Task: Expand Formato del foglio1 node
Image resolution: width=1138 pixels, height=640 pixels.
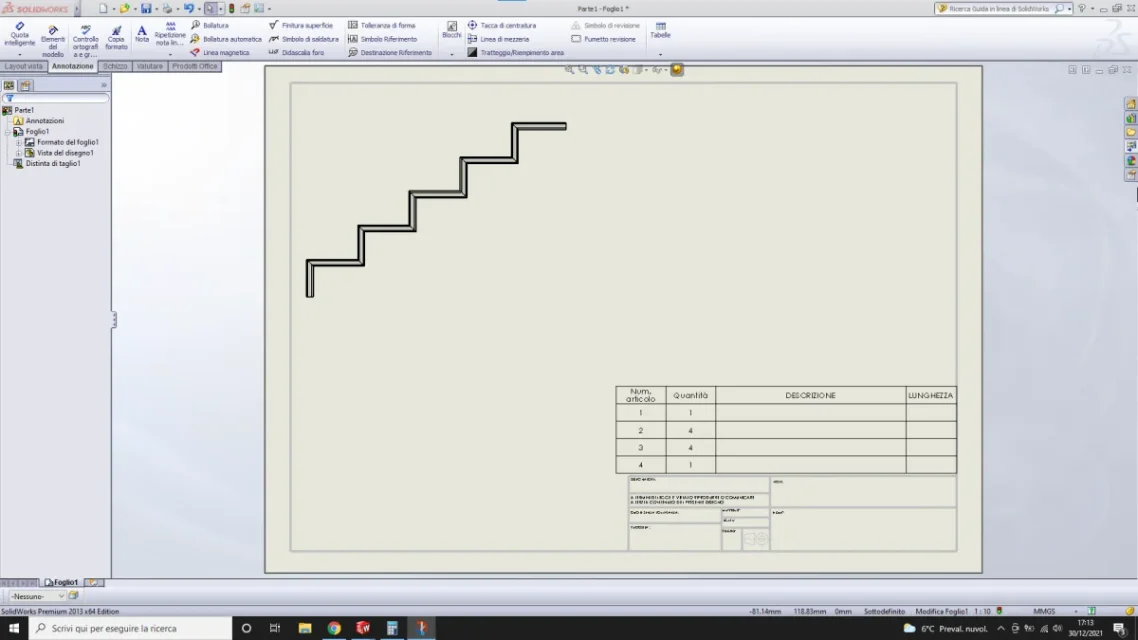Action: click(19, 143)
